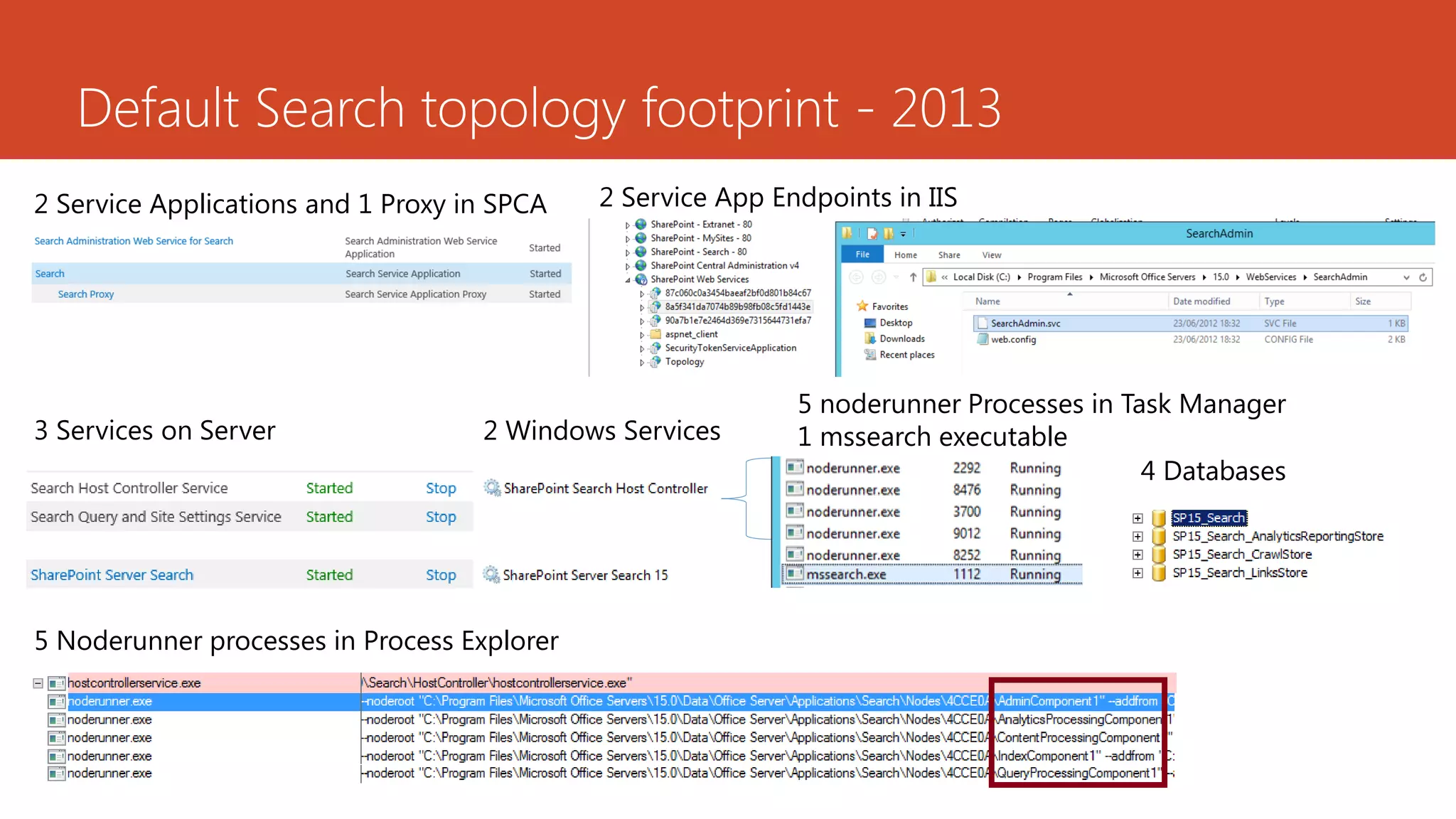Image resolution: width=1456 pixels, height=819 pixels.
Task: Click the Topology application icon in IIS
Action: [x=655, y=361]
